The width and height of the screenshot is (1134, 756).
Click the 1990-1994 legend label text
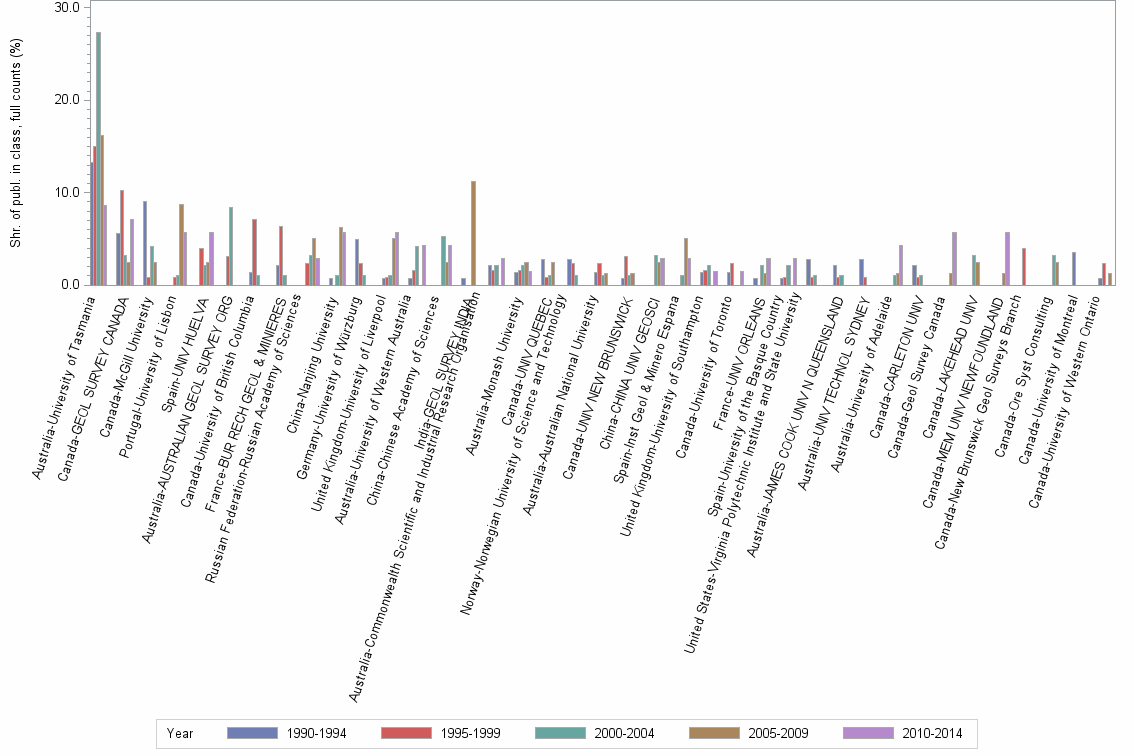(317, 733)
